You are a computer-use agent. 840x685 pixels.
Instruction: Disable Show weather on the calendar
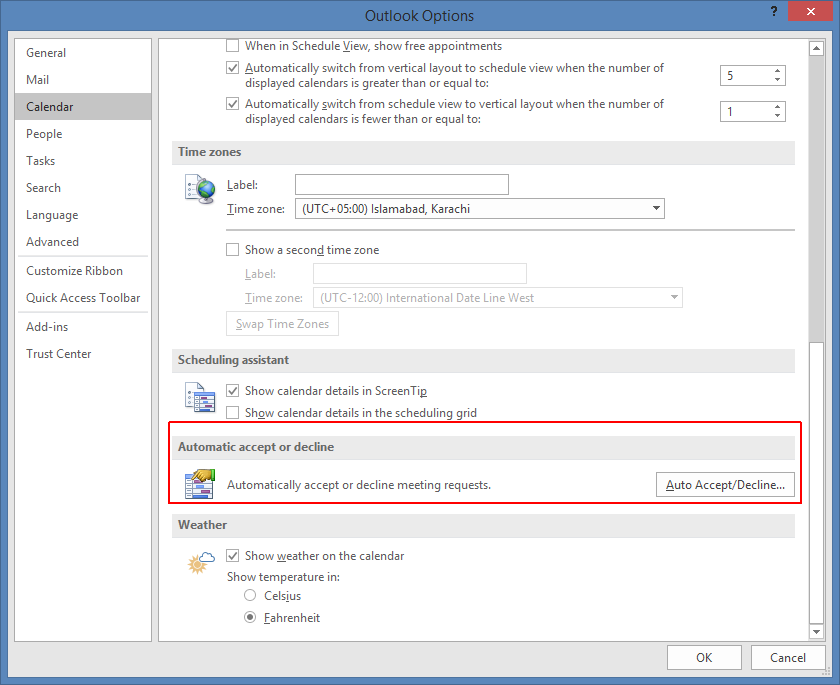coord(232,555)
